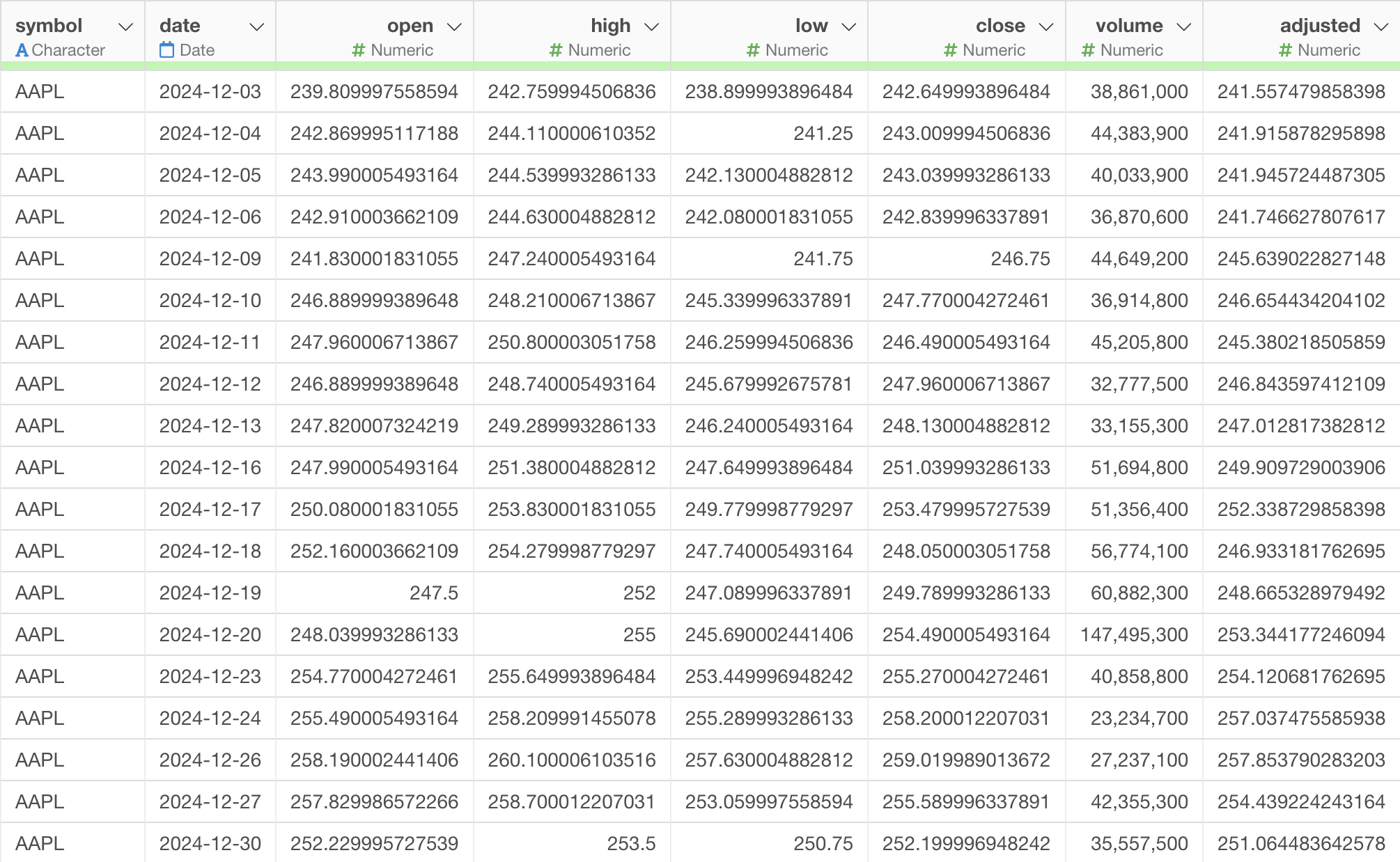The image size is (1400, 862).
Task: Open the close column dropdown arrow
Action: pyautogui.click(x=1045, y=27)
